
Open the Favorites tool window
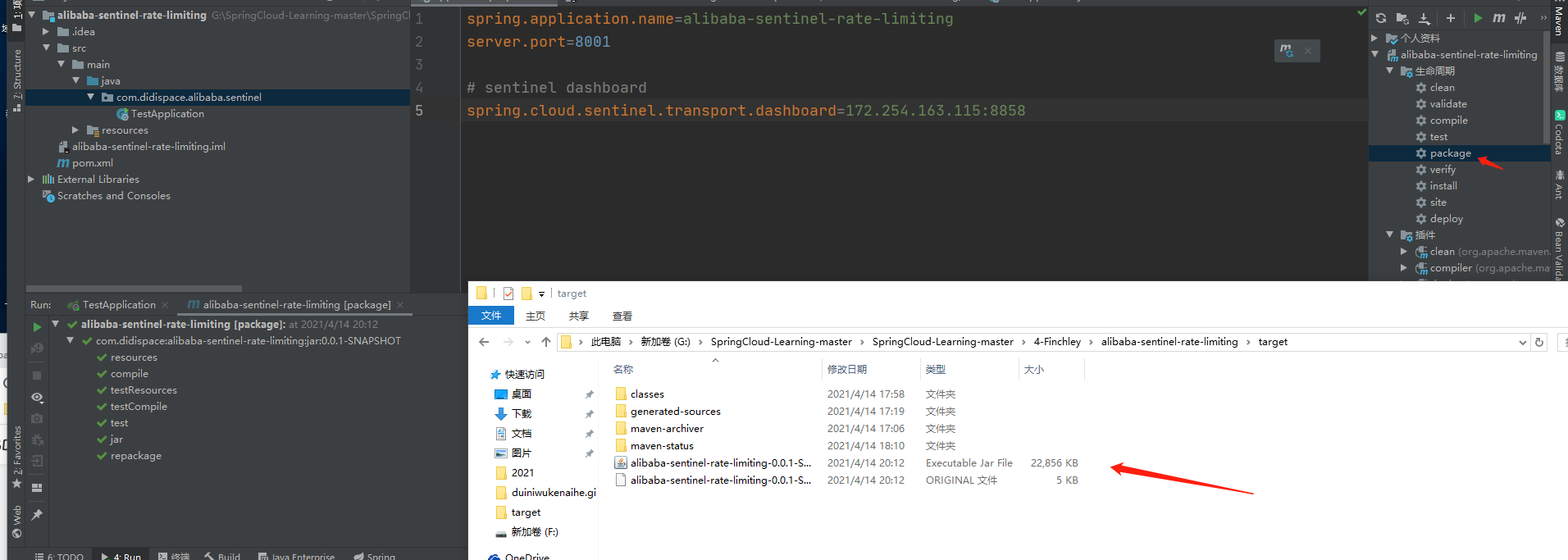[x=17, y=457]
